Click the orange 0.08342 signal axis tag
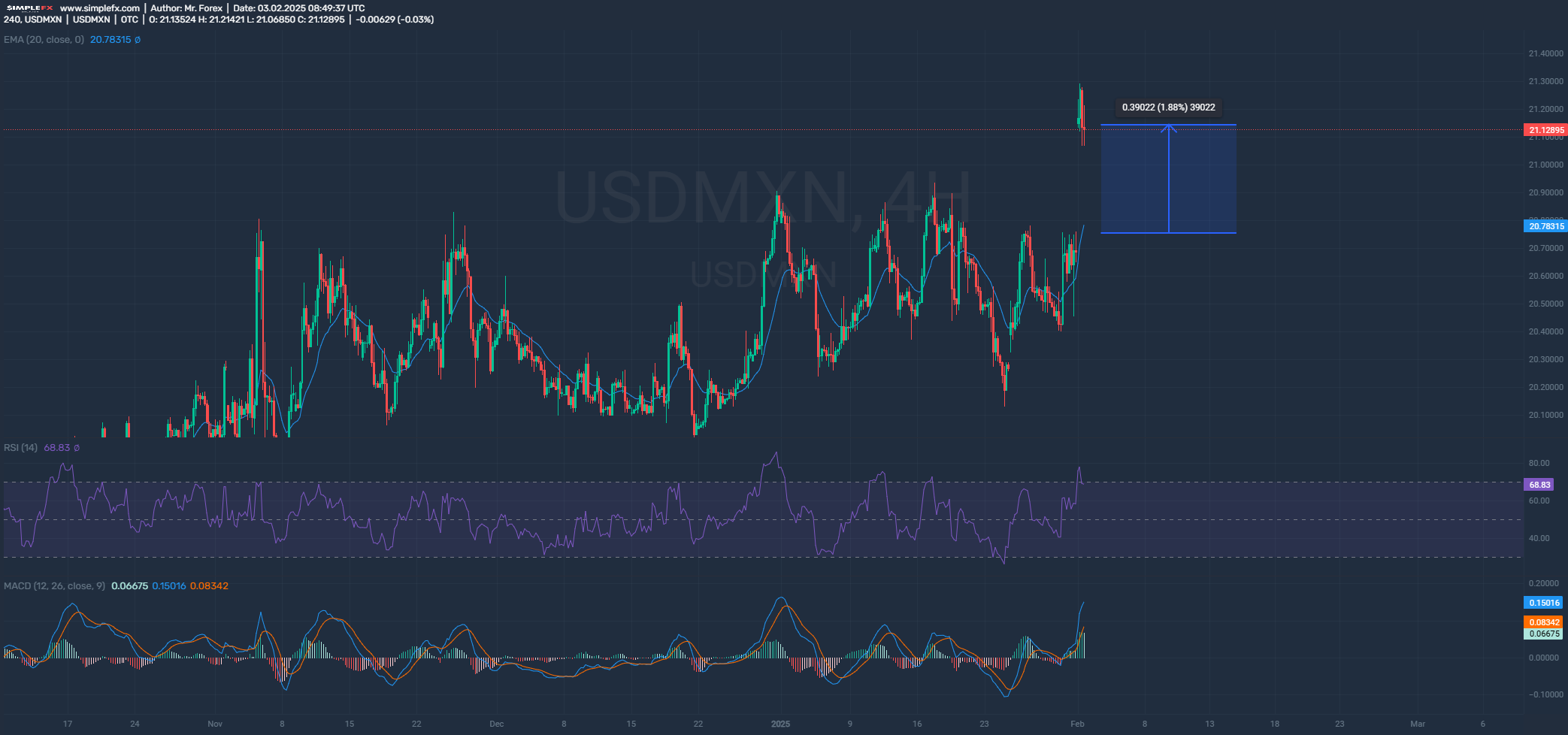 1543,622
